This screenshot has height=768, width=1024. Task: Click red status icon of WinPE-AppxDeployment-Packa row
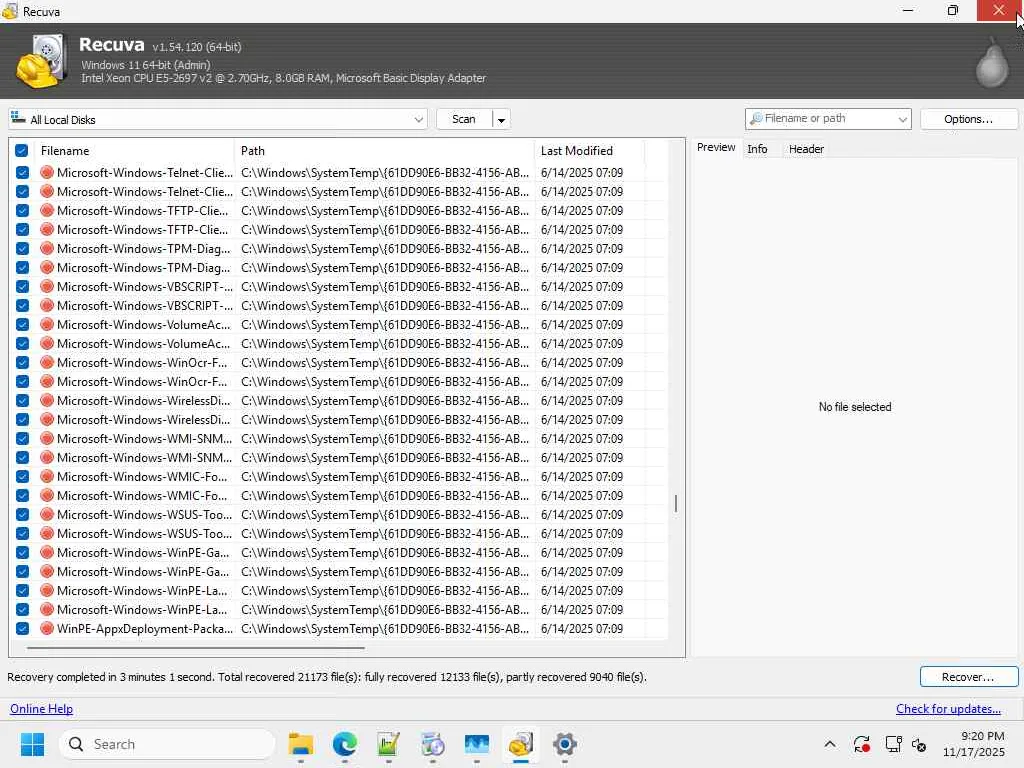(46, 628)
